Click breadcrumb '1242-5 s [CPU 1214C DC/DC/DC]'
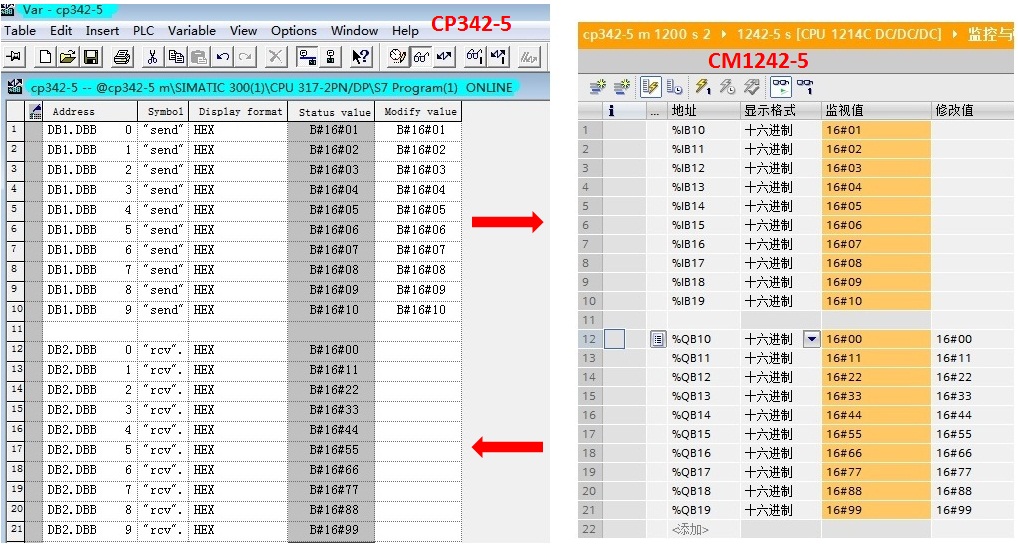1018x545 pixels. pyautogui.click(x=839, y=34)
